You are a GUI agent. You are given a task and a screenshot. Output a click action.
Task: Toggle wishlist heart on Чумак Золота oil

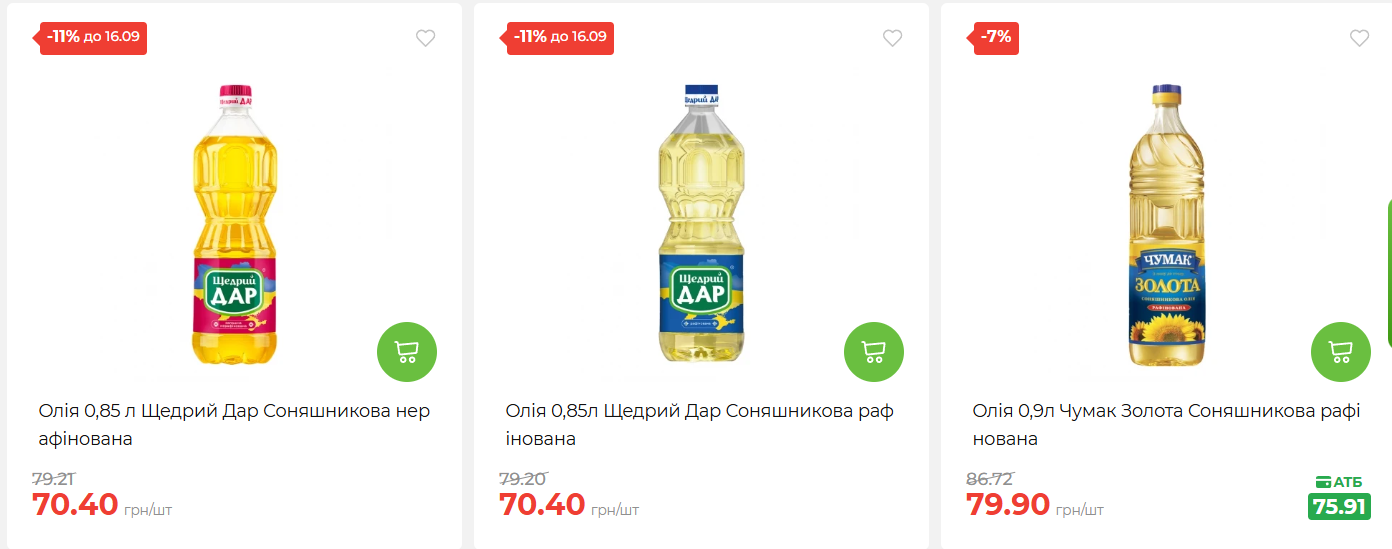pos(1360,39)
